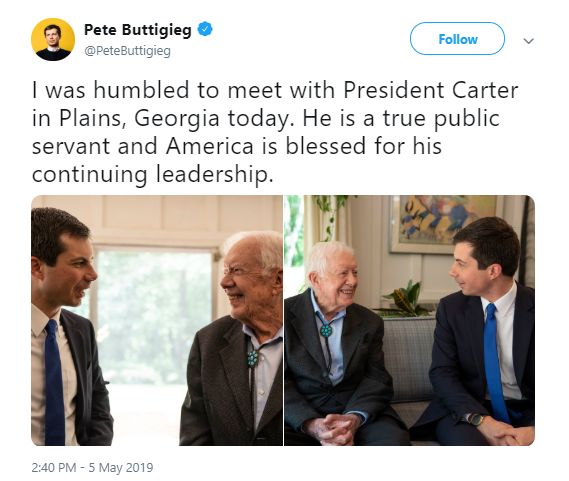Open the Pete Buttigieg display name link
The height and width of the screenshot is (481, 569).
tap(138, 30)
